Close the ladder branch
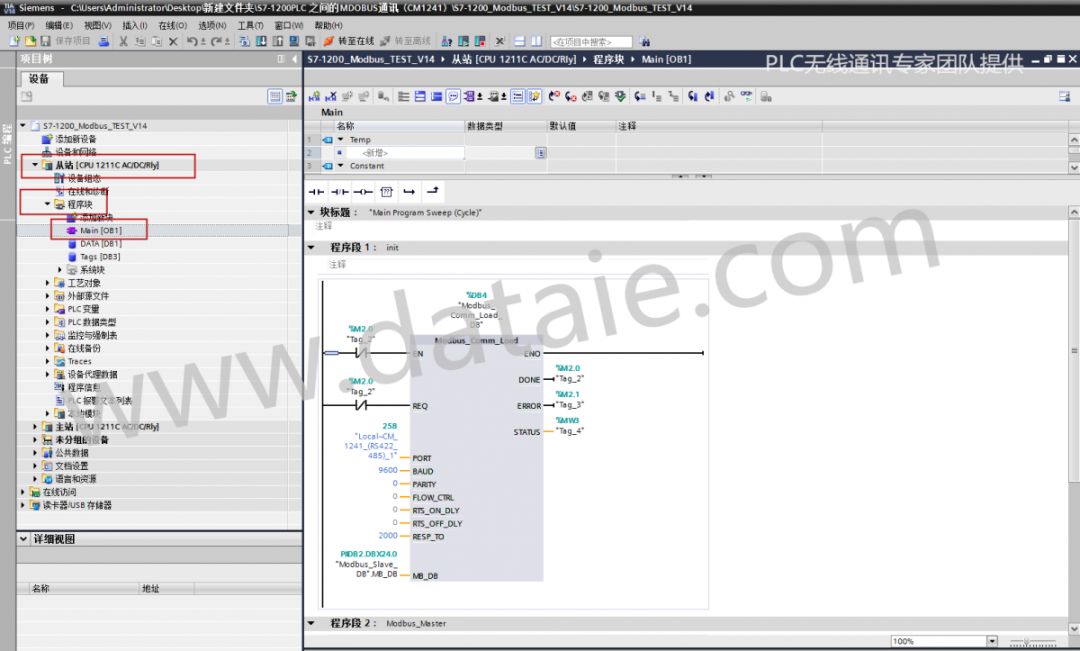This screenshot has width=1080, height=651. point(433,191)
